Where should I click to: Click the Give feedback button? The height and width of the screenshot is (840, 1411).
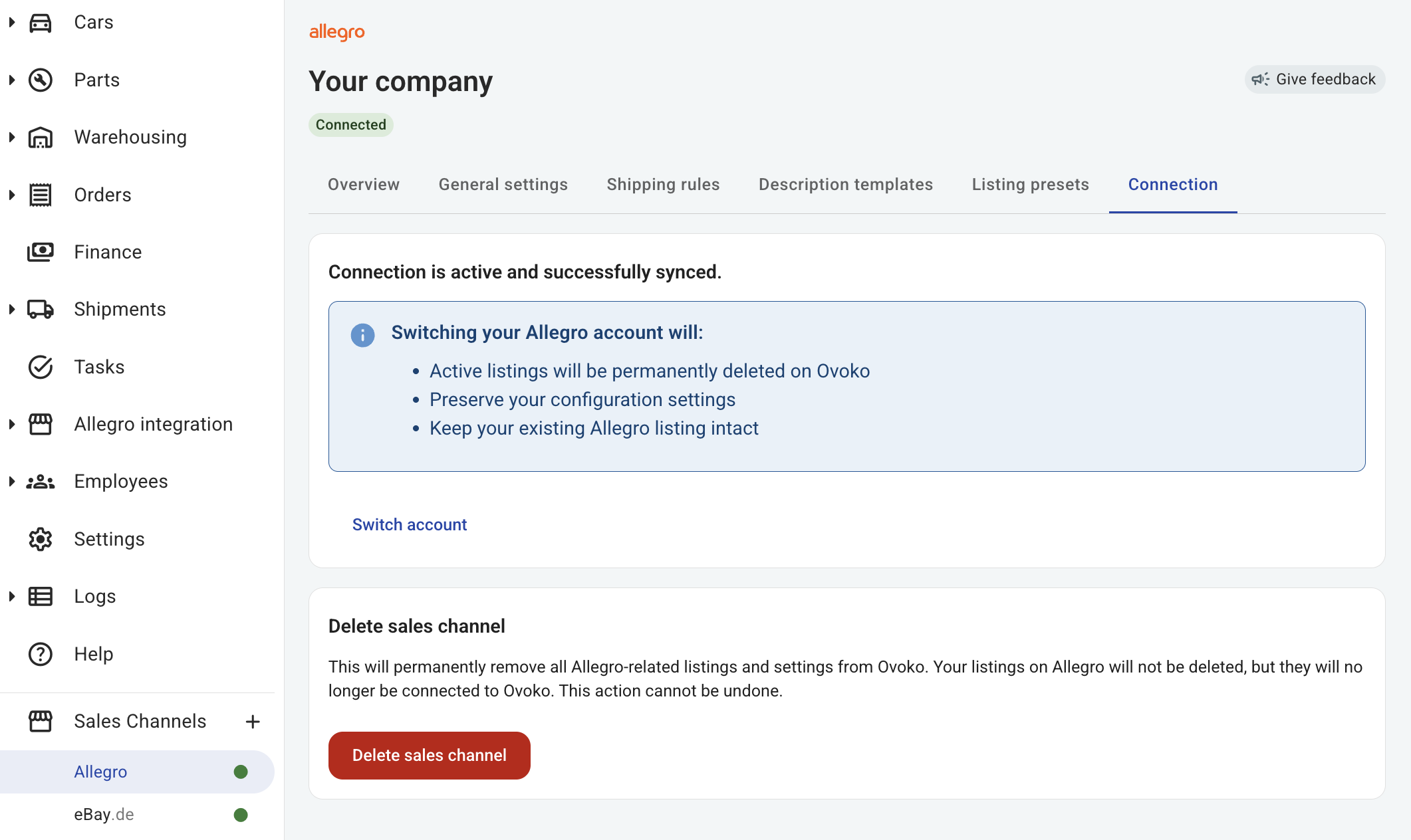(1315, 80)
